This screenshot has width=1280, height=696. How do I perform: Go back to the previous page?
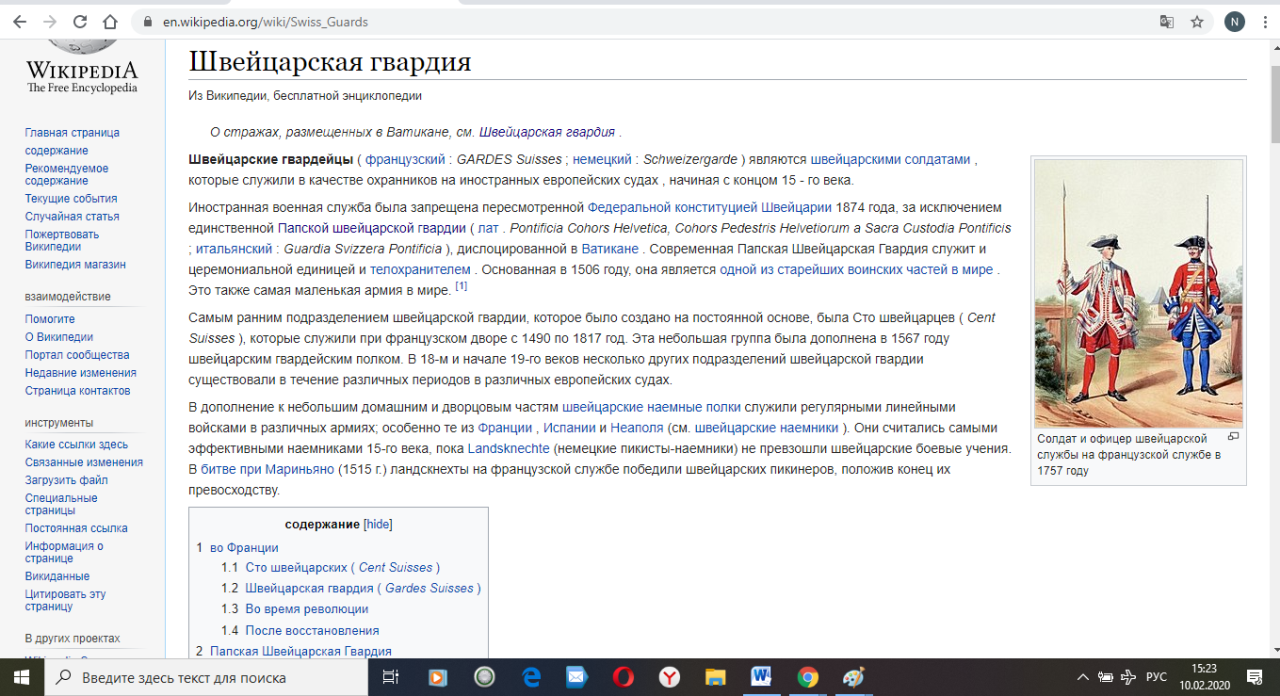tap(20, 22)
